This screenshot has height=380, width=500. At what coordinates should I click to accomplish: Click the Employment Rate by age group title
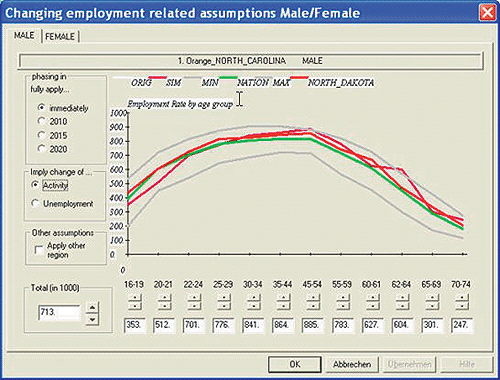[180, 104]
